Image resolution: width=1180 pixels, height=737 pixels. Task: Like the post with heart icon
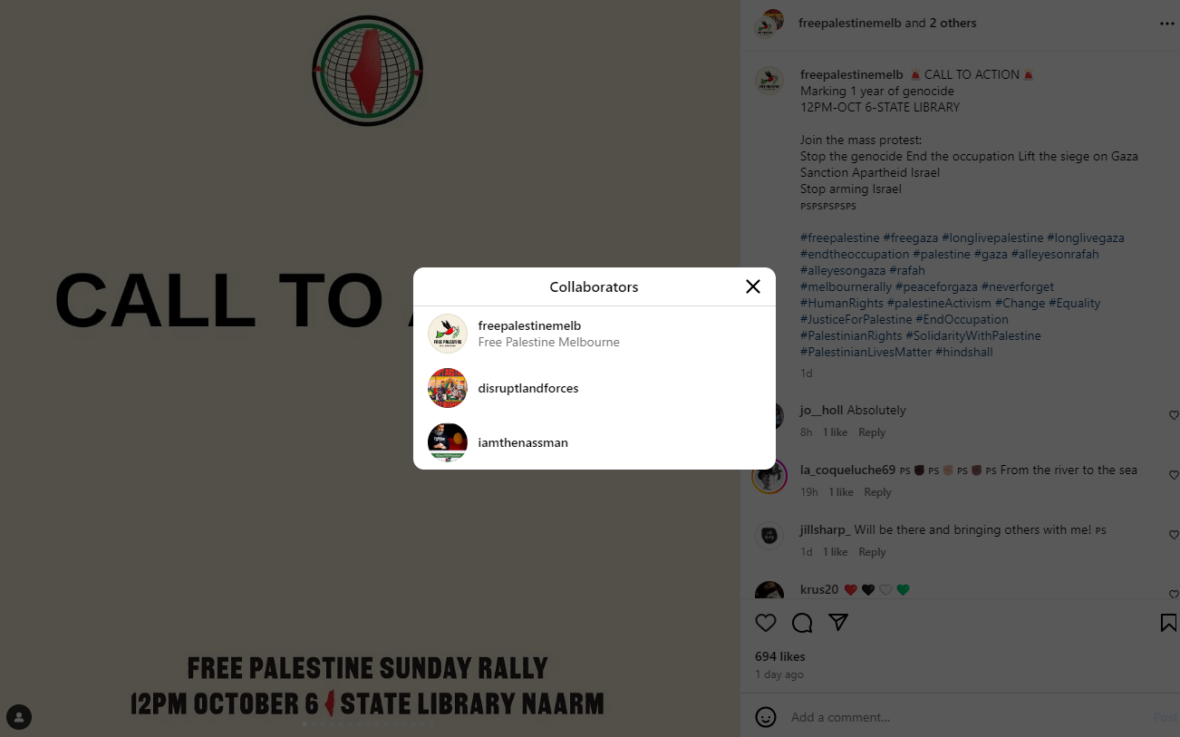point(765,623)
